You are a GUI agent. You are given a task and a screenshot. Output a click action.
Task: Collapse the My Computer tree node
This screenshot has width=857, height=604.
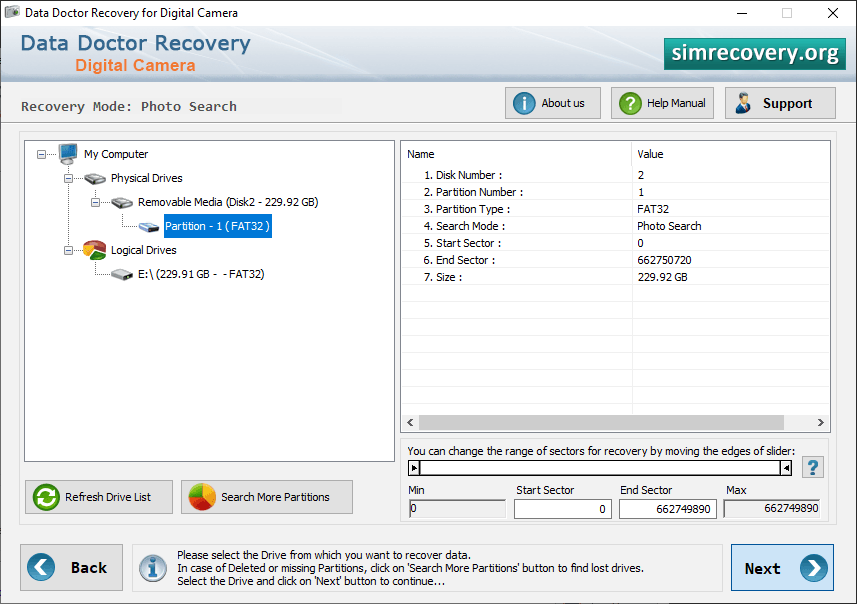42,155
